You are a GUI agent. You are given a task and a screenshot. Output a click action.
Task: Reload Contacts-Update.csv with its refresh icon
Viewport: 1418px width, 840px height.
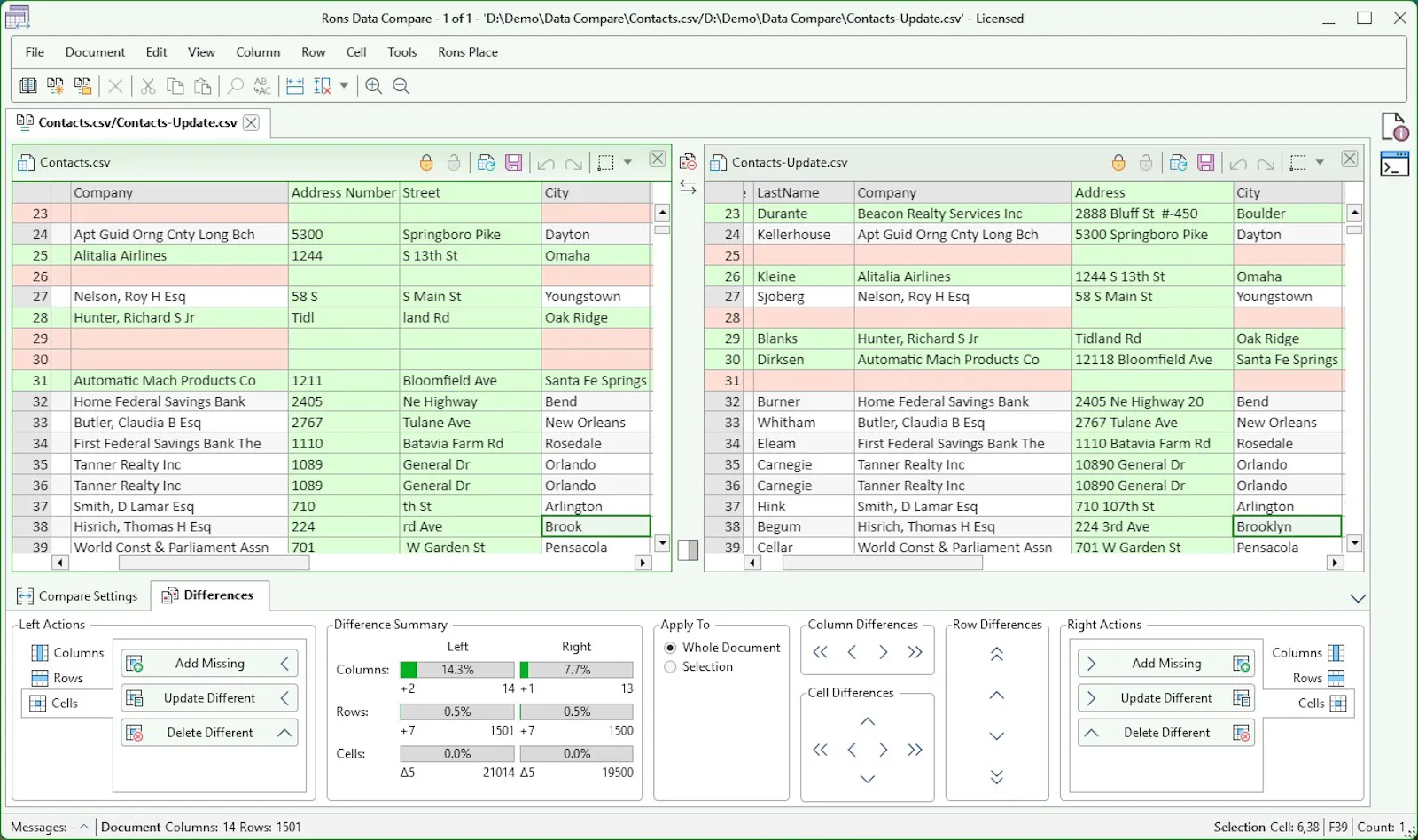[x=1178, y=162]
